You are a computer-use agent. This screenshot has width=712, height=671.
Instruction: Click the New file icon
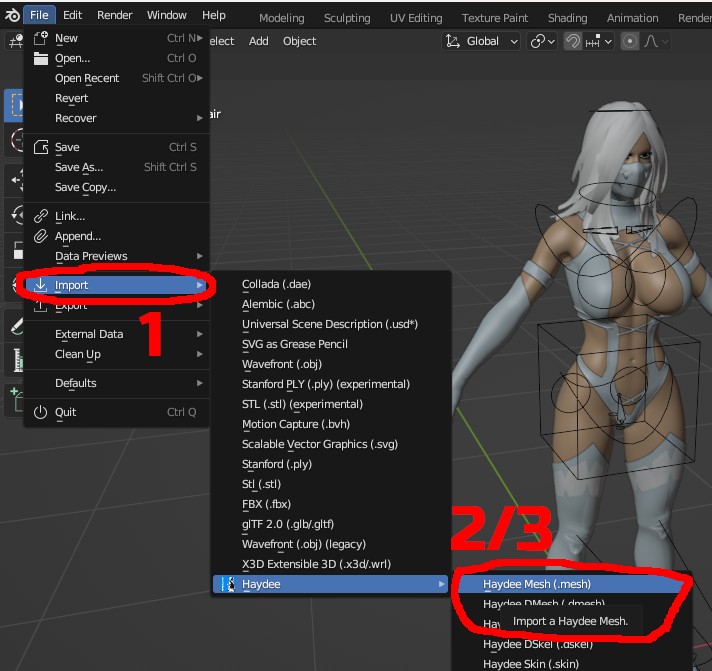tap(41, 38)
